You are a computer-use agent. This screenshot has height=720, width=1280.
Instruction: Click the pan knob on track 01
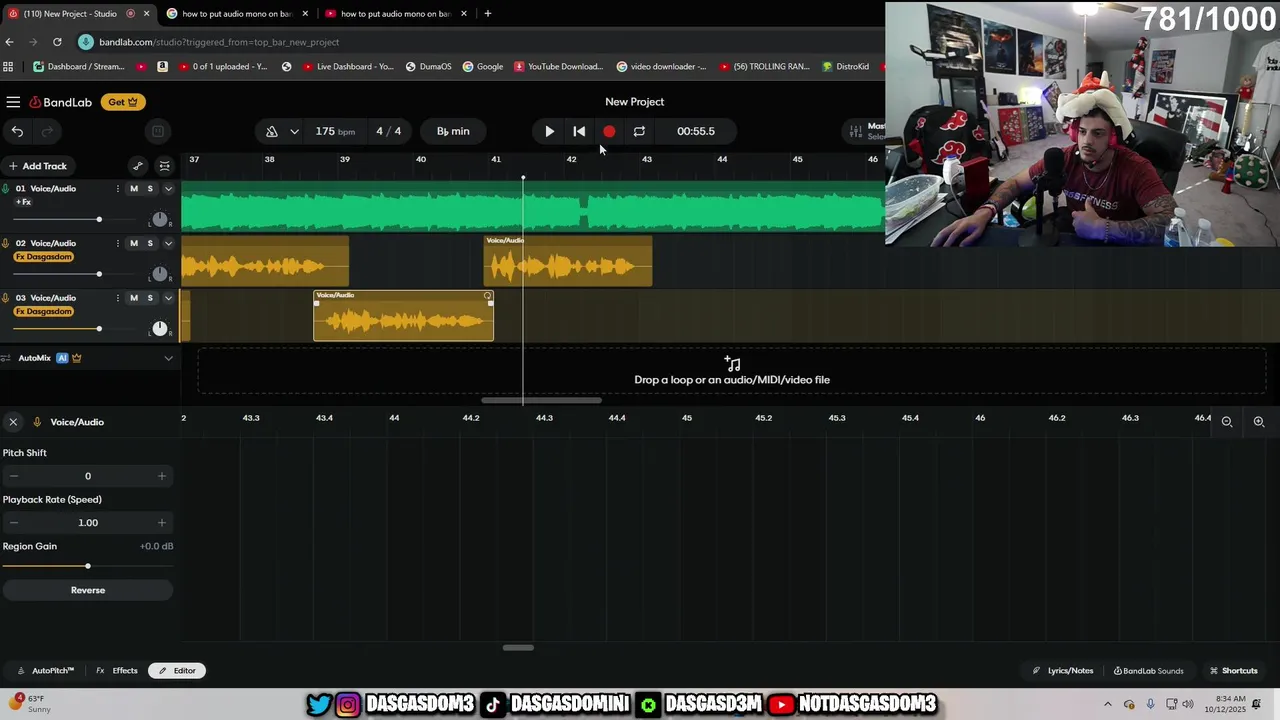(160, 219)
